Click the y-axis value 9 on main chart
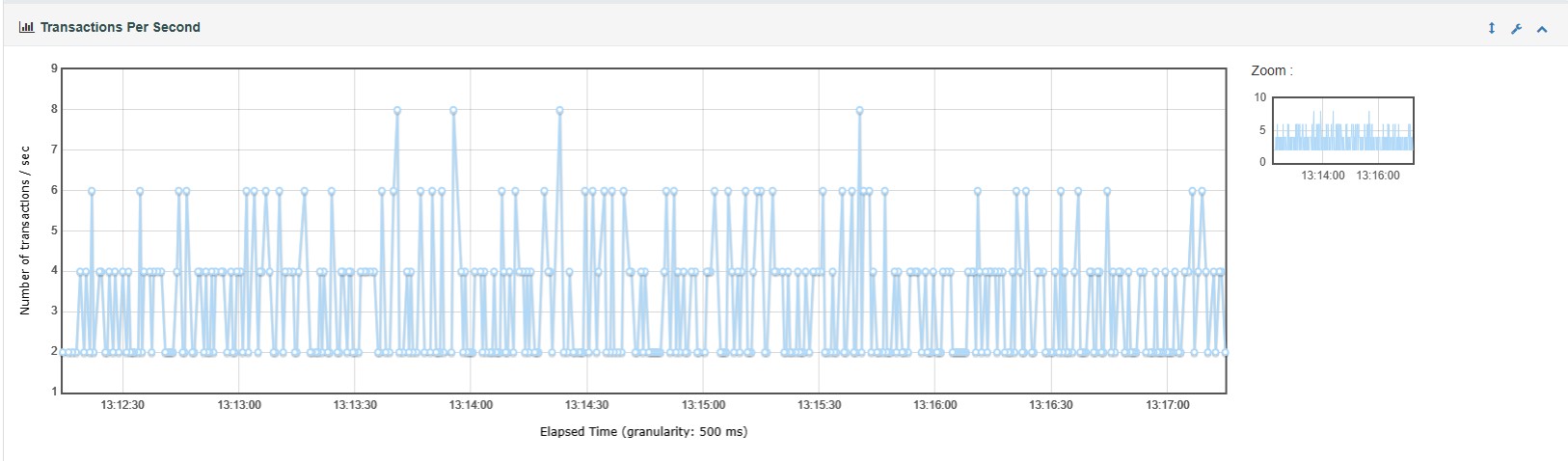This screenshot has height=461, width=1568. tap(54, 68)
